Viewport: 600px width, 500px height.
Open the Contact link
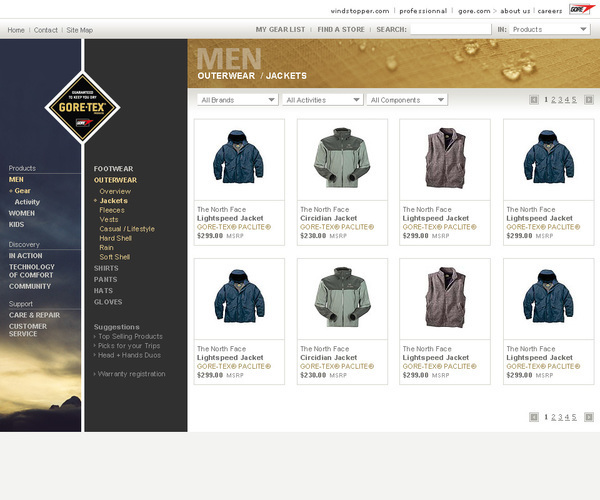click(46, 30)
